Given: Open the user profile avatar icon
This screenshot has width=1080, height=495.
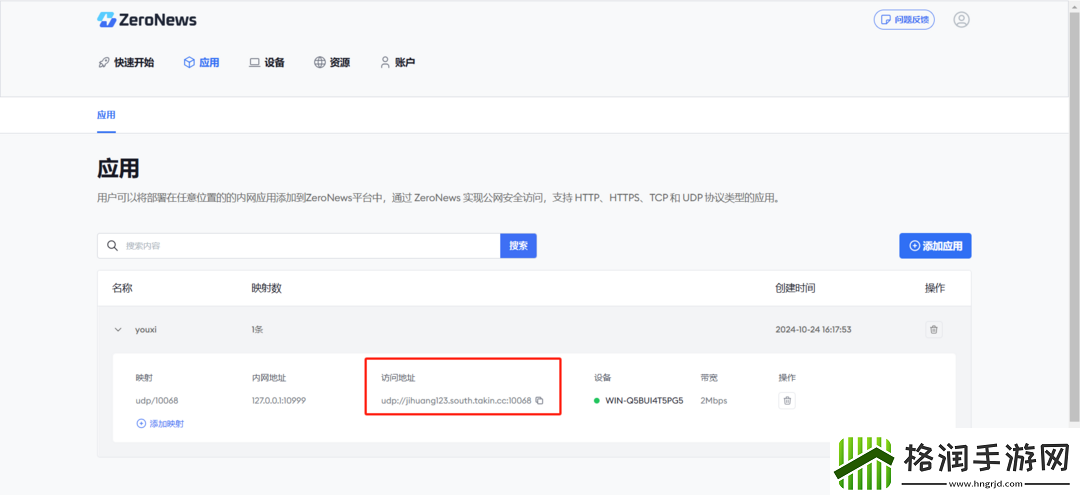Looking at the screenshot, I should pos(961,20).
